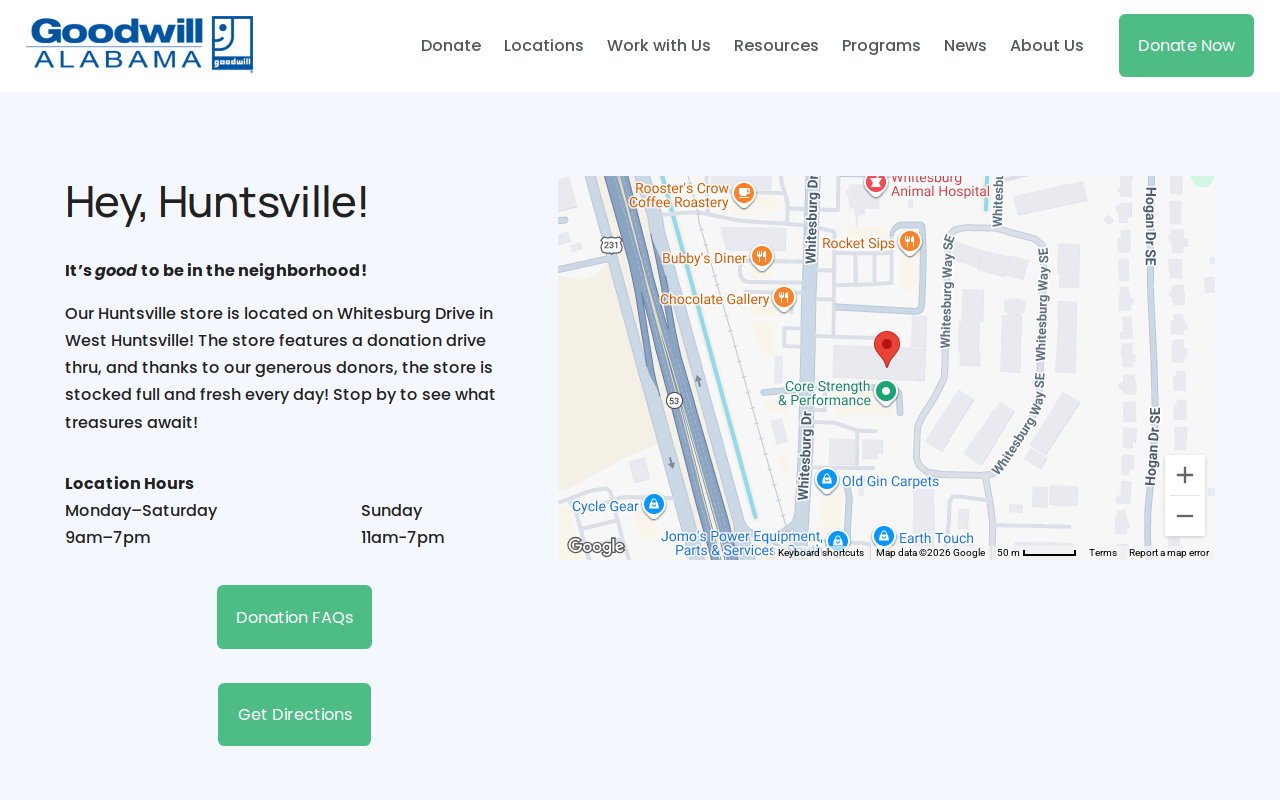The height and width of the screenshot is (800, 1280).
Task: Open the Goodwill Alabama logo homepage link
Action: click(x=139, y=45)
